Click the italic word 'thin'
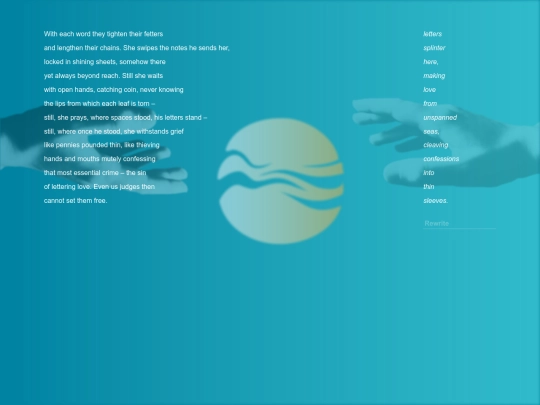 click(429, 187)
